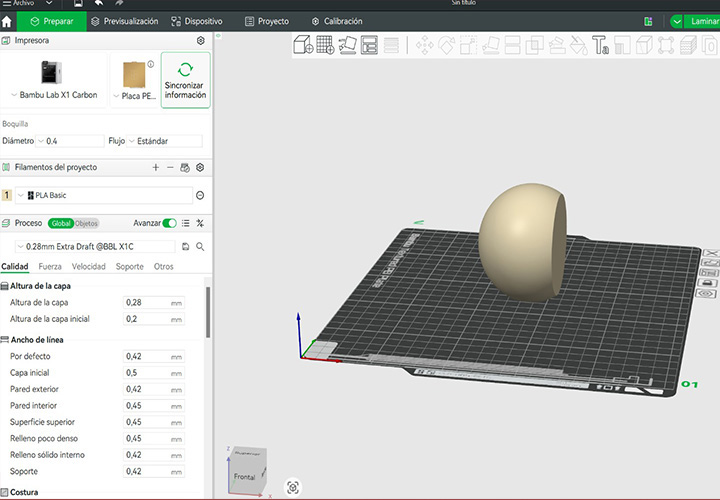Click the Add plate icon

pyautogui.click(x=325, y=44)
